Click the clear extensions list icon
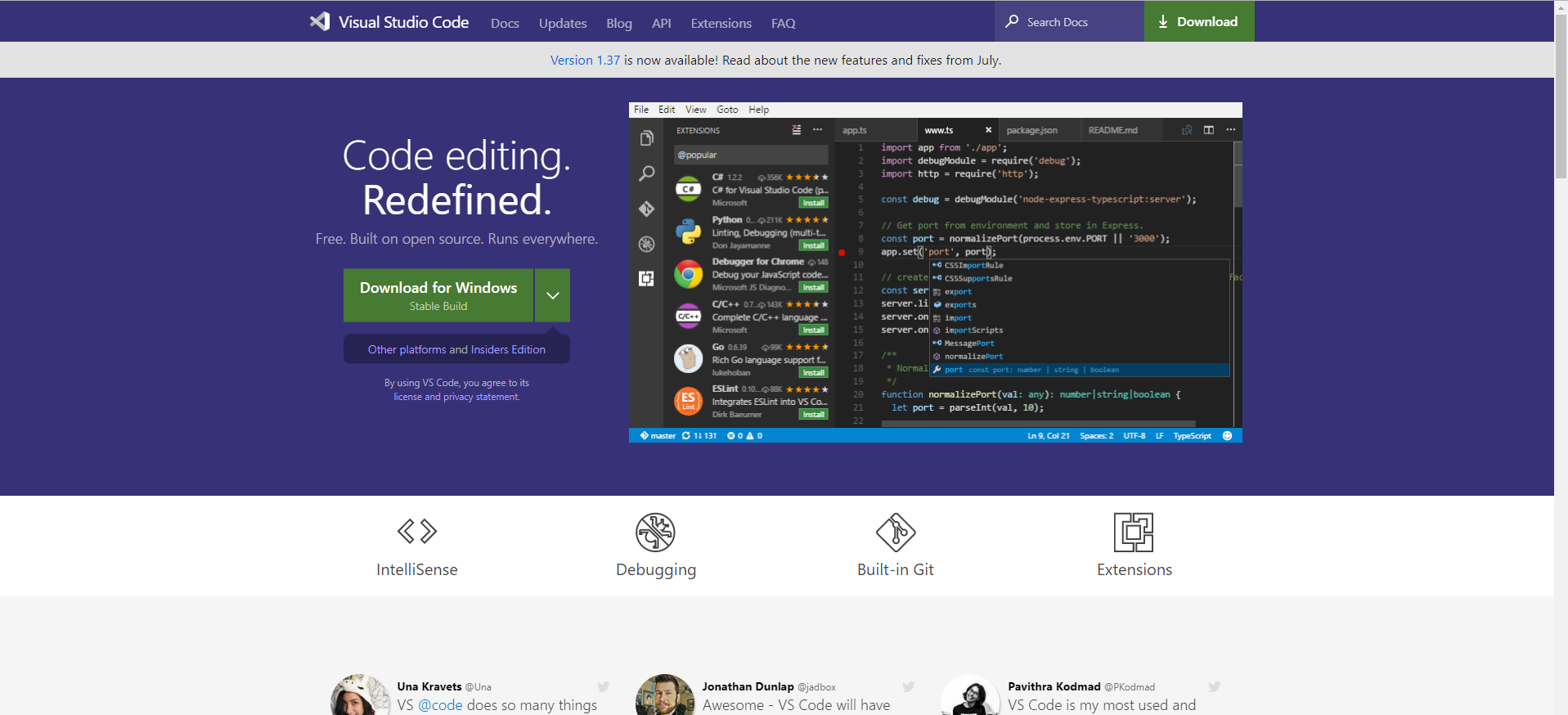The width and height of the screenshot is (1568, 715). pos(797,130)
